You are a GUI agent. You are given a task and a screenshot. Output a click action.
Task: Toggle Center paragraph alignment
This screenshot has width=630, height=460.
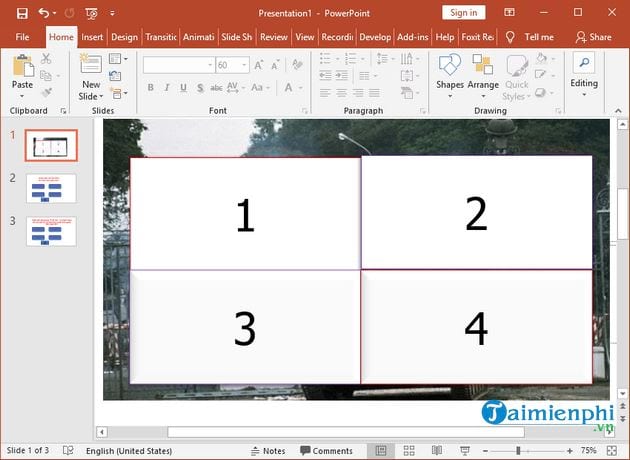[x=342, y=93]
